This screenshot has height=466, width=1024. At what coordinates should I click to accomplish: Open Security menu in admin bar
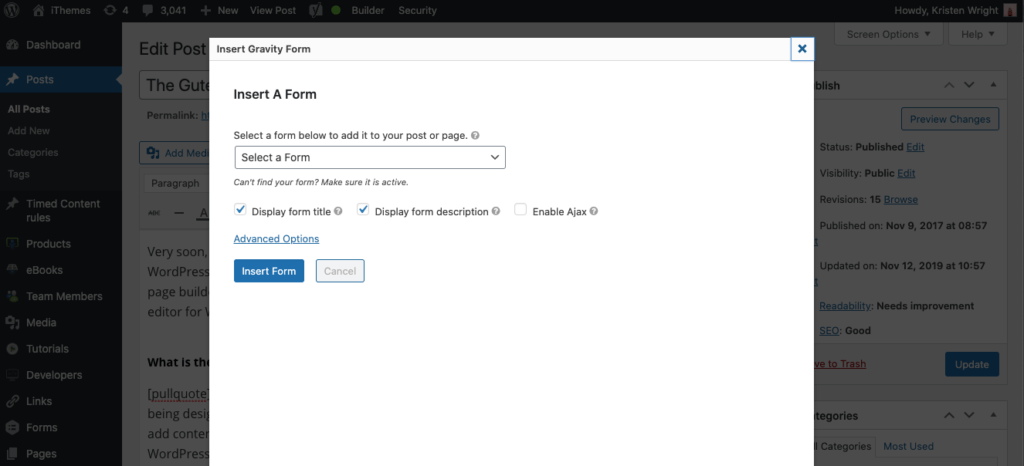click(x=417, y=10)
